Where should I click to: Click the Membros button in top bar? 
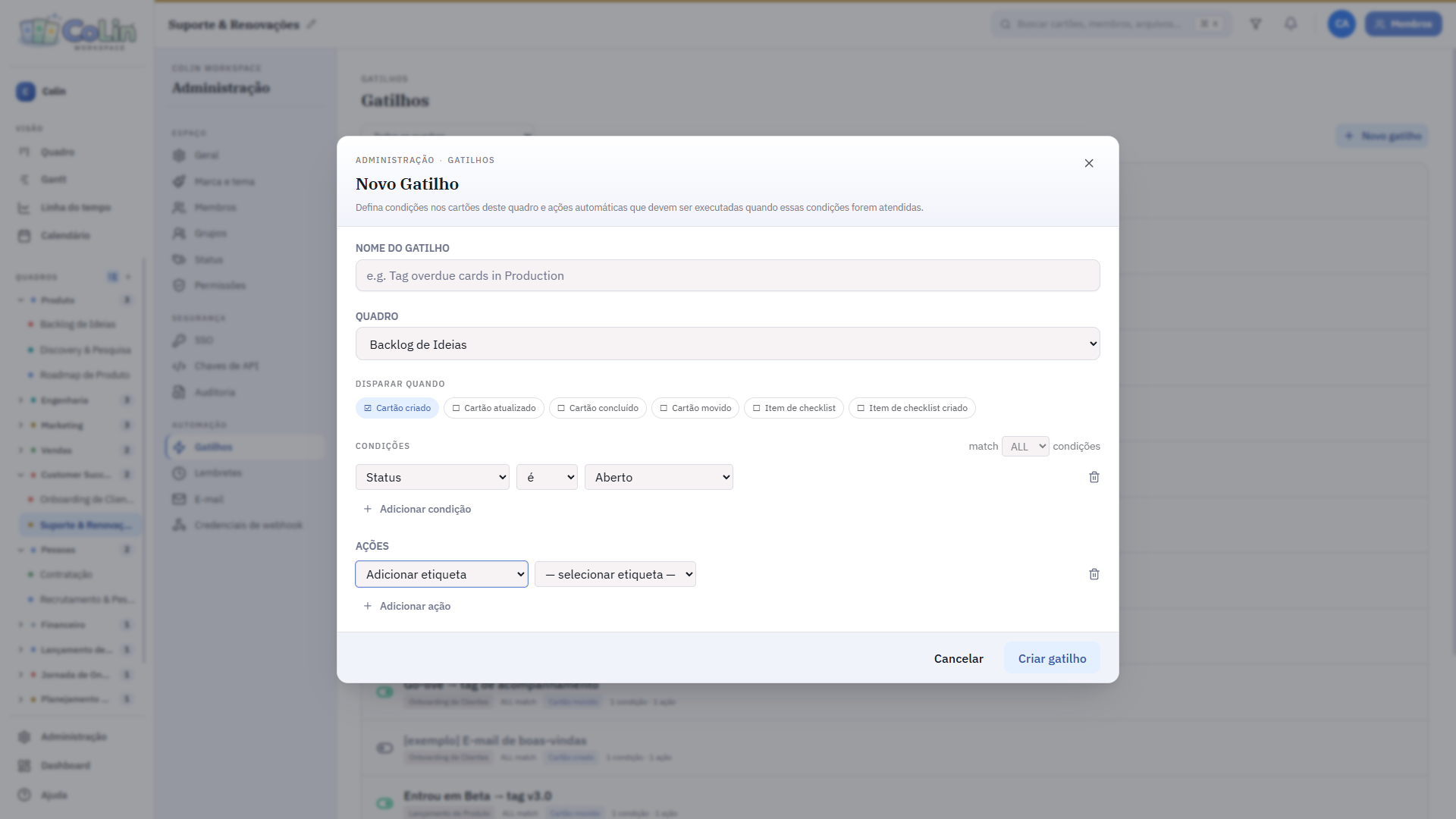coord(1404,24)
